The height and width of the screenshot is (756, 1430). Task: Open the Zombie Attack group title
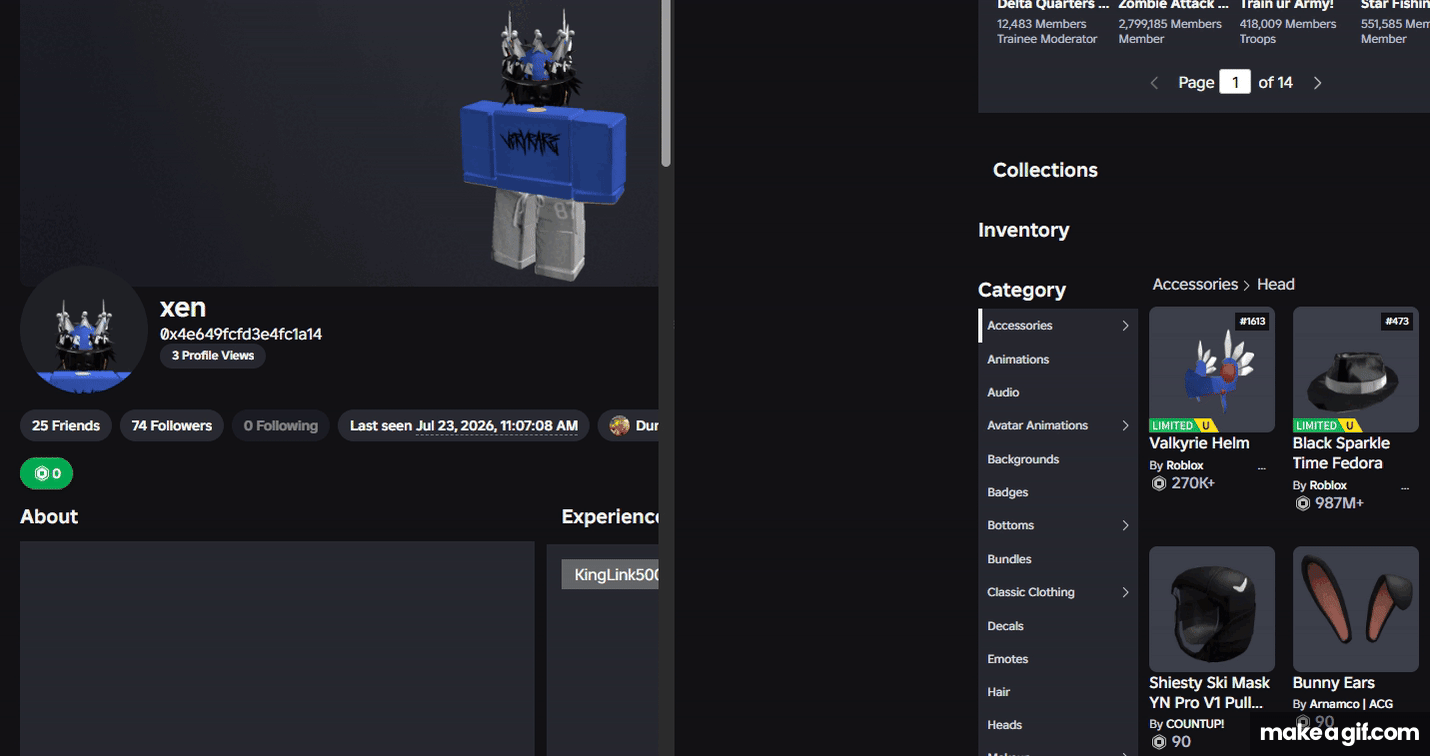pos(1174,6)
